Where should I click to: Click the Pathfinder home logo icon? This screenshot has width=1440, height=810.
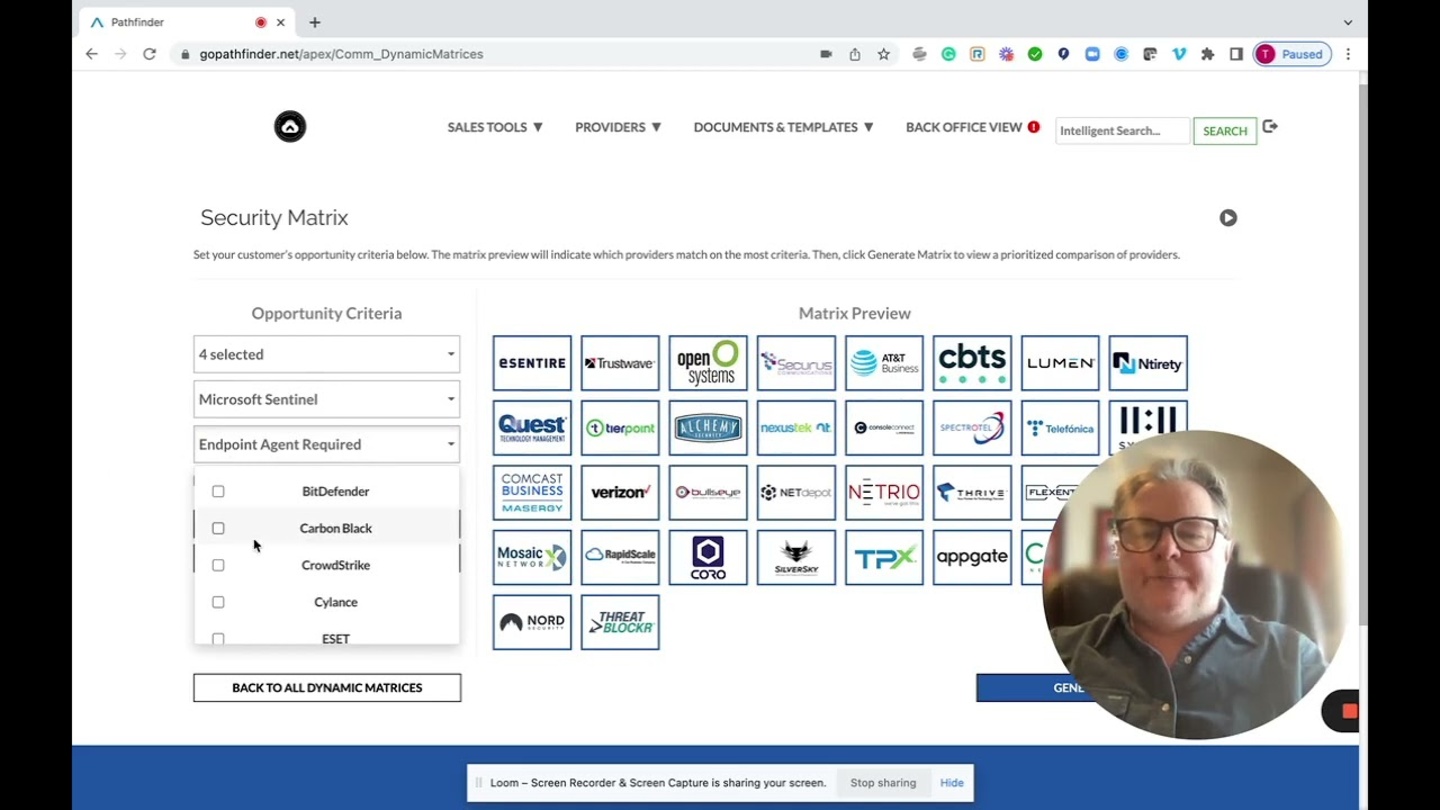[x=290, y=127]
